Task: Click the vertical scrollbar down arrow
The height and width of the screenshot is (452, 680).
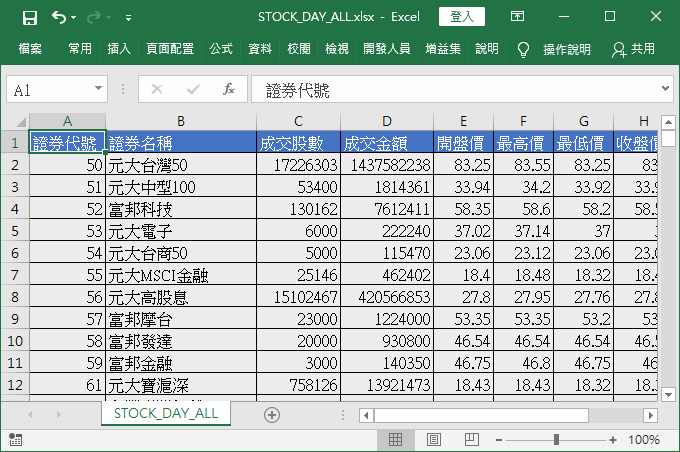Action: [668, 395]
